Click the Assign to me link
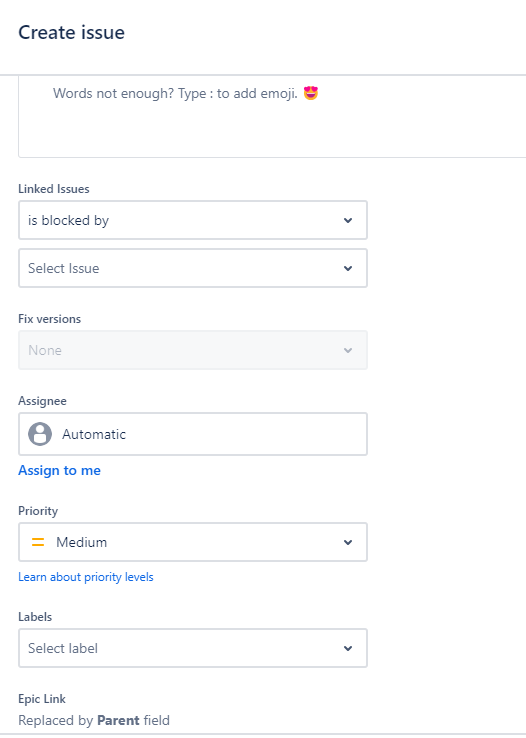 (x=59, y=470)
